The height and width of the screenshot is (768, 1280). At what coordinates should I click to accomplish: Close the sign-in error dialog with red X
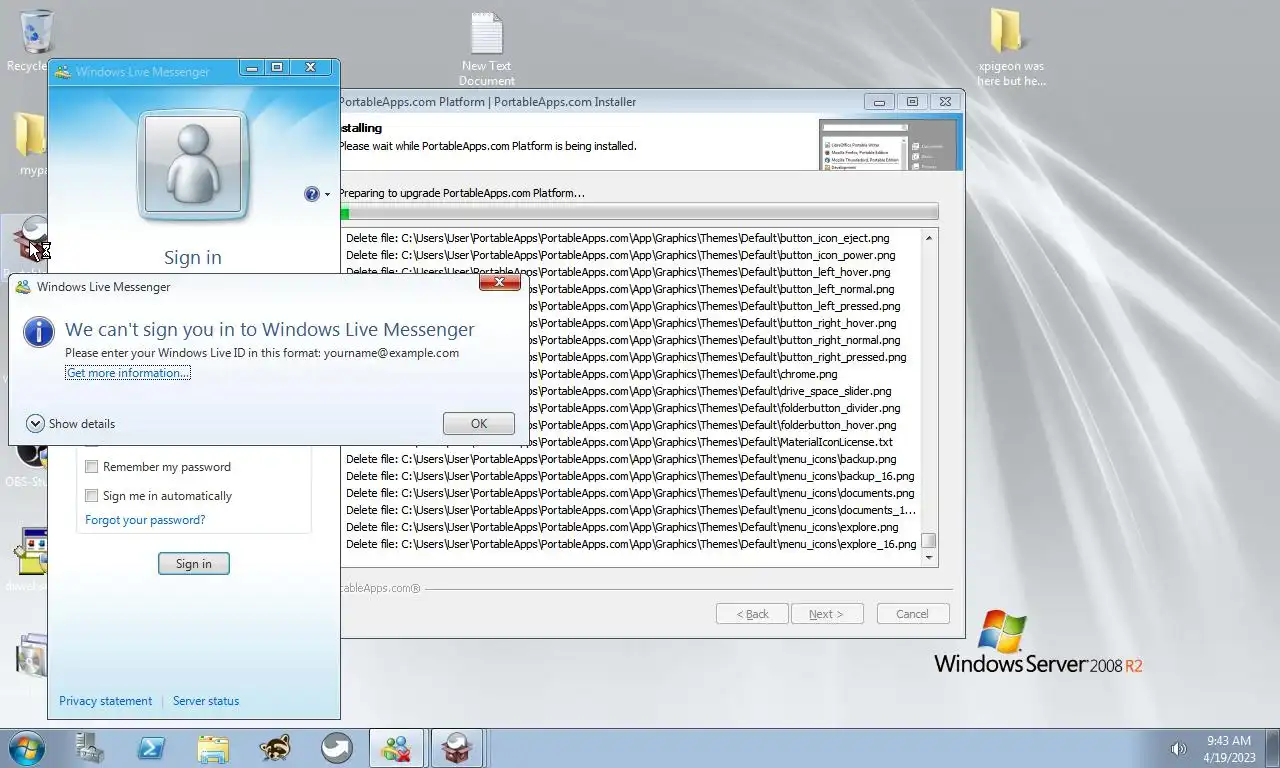pos(499,283)
